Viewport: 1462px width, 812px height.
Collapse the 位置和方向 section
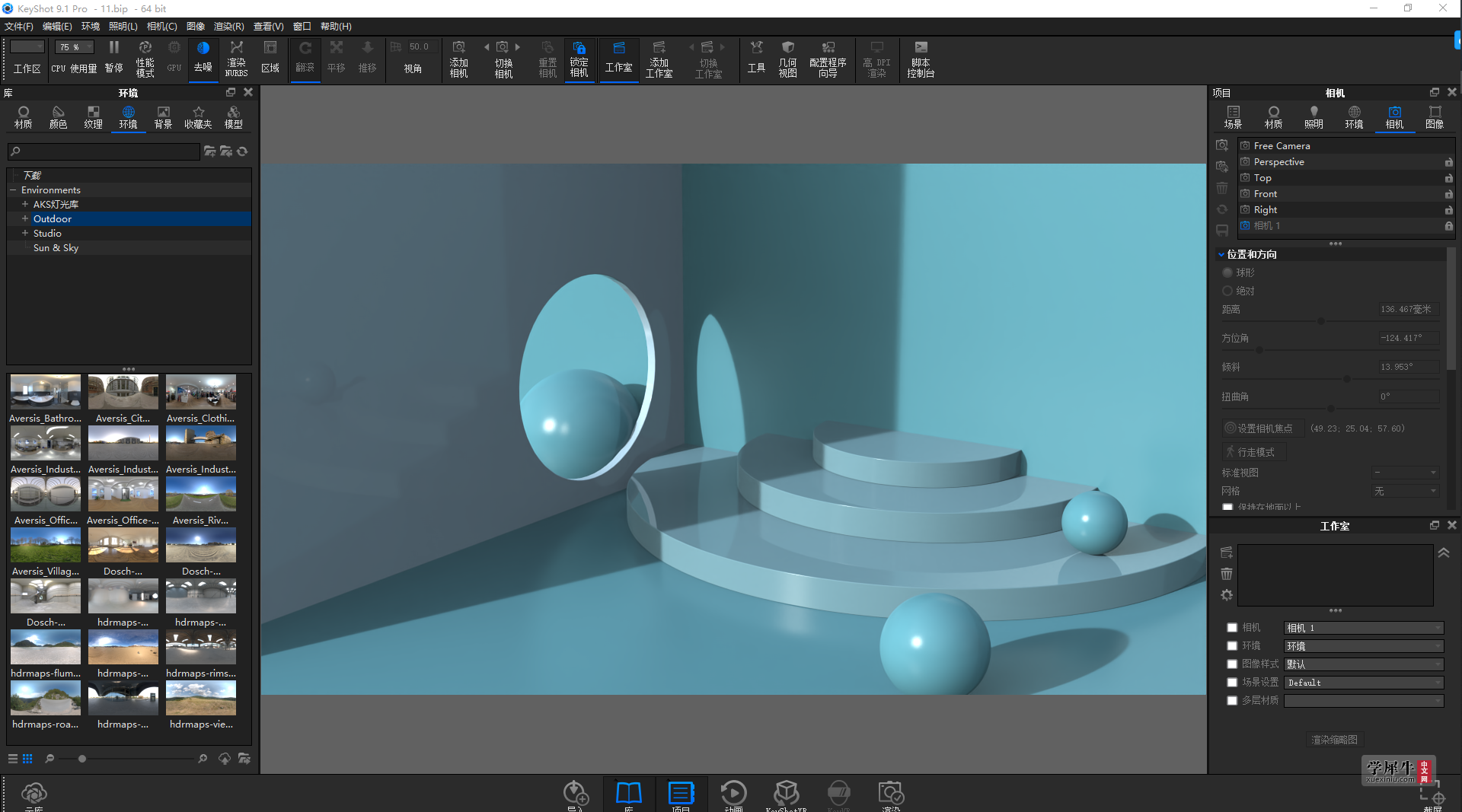point(1221,254)
